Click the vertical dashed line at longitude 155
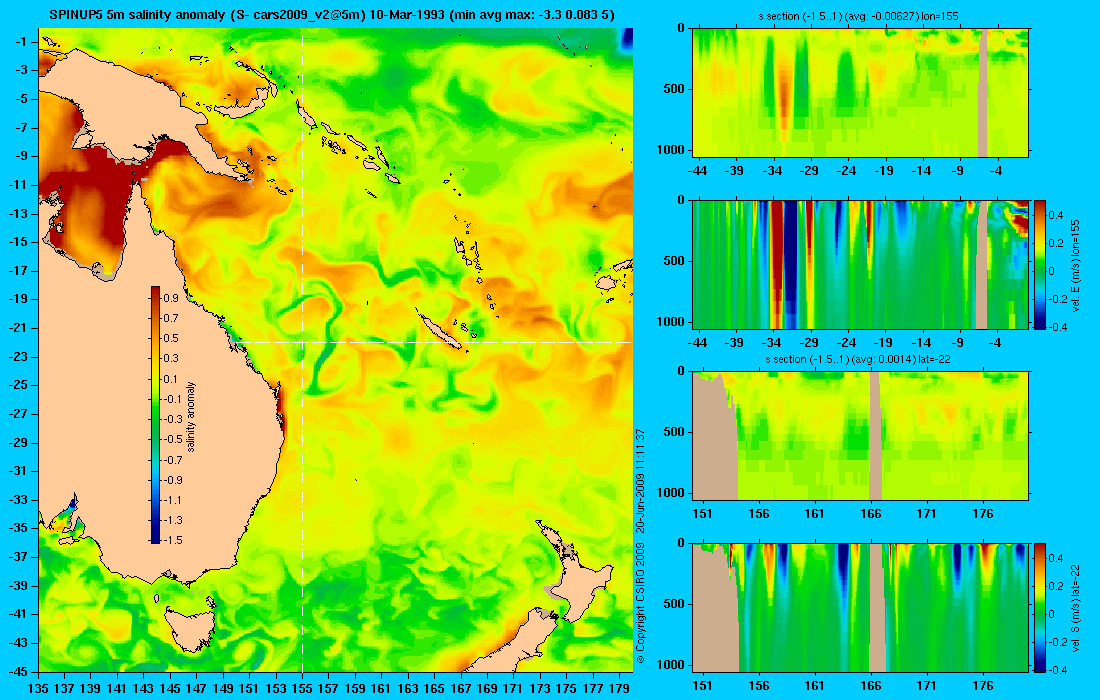1100x700 pixels. pyautogui.click(x=302, y=350)
